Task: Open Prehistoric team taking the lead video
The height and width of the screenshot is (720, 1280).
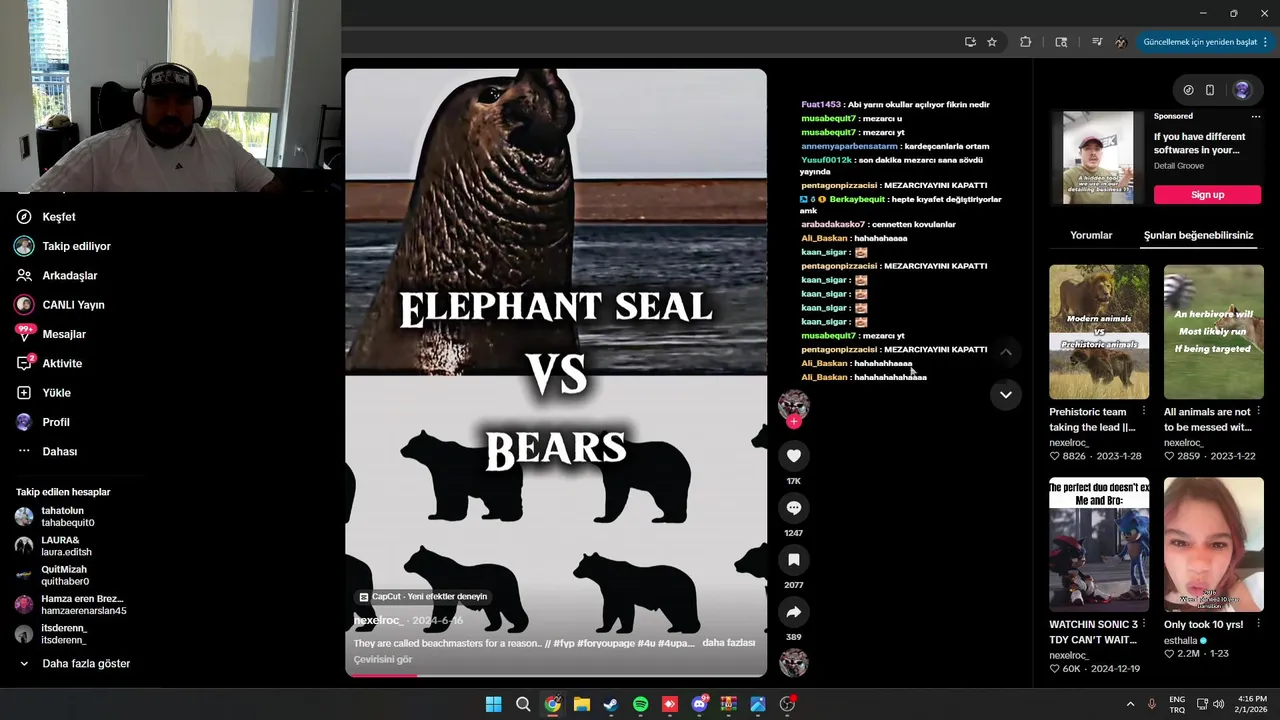Action: pos(1099,332)
